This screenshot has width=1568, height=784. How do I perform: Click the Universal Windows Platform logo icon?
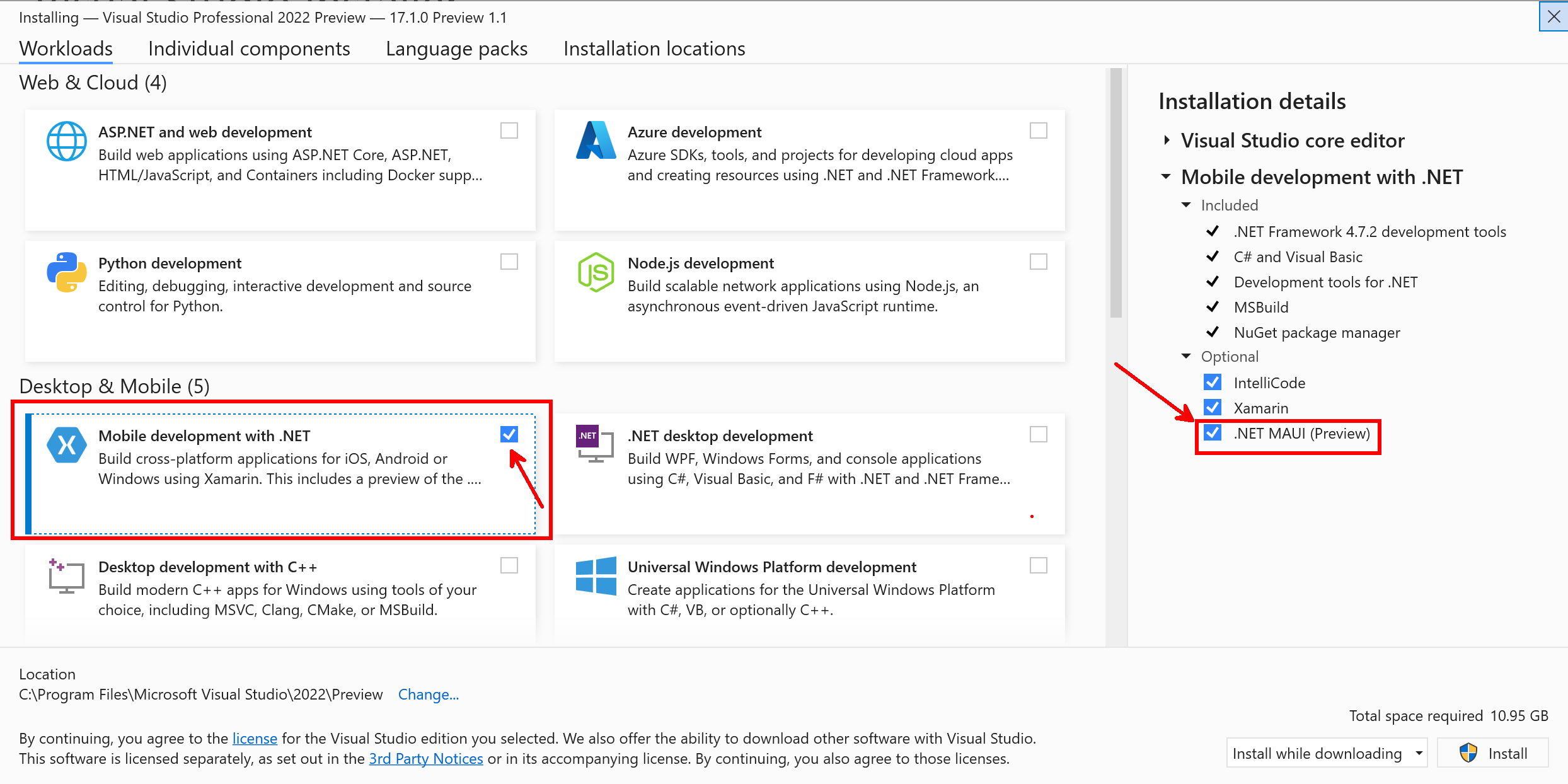pos(596,575)
